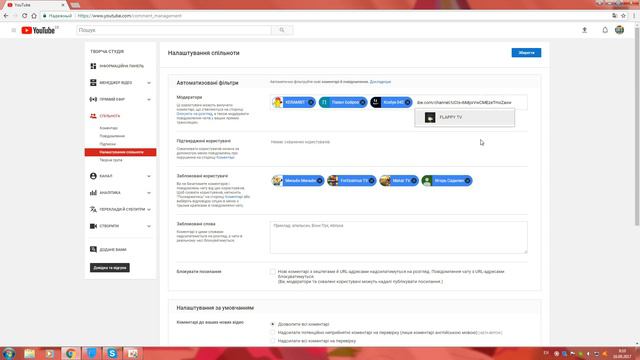Unblock Minisilo Minisilo with its x icon
The height and width of the screenshot is (360, 640).
[x=320, y=180]
